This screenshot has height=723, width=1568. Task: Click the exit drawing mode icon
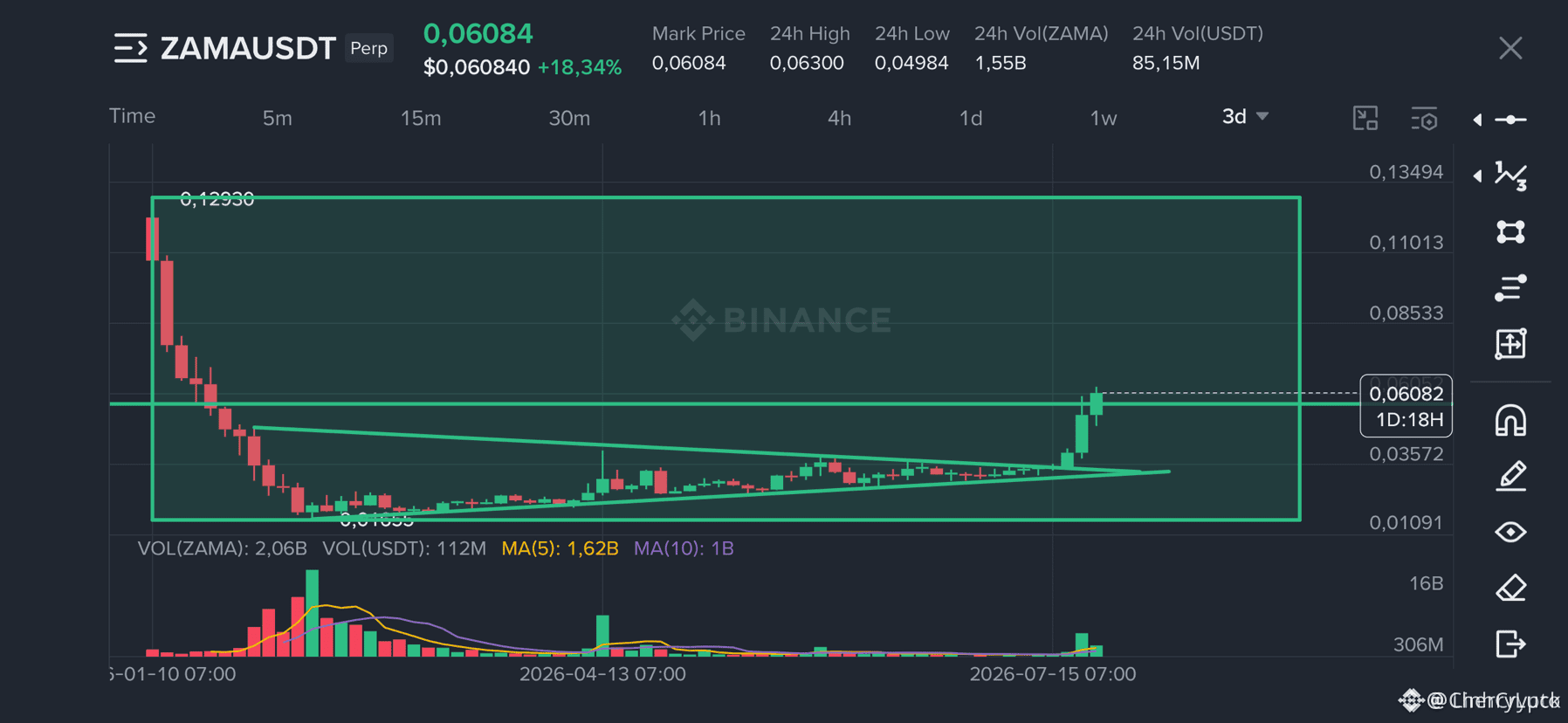(x=1511, y=644)
